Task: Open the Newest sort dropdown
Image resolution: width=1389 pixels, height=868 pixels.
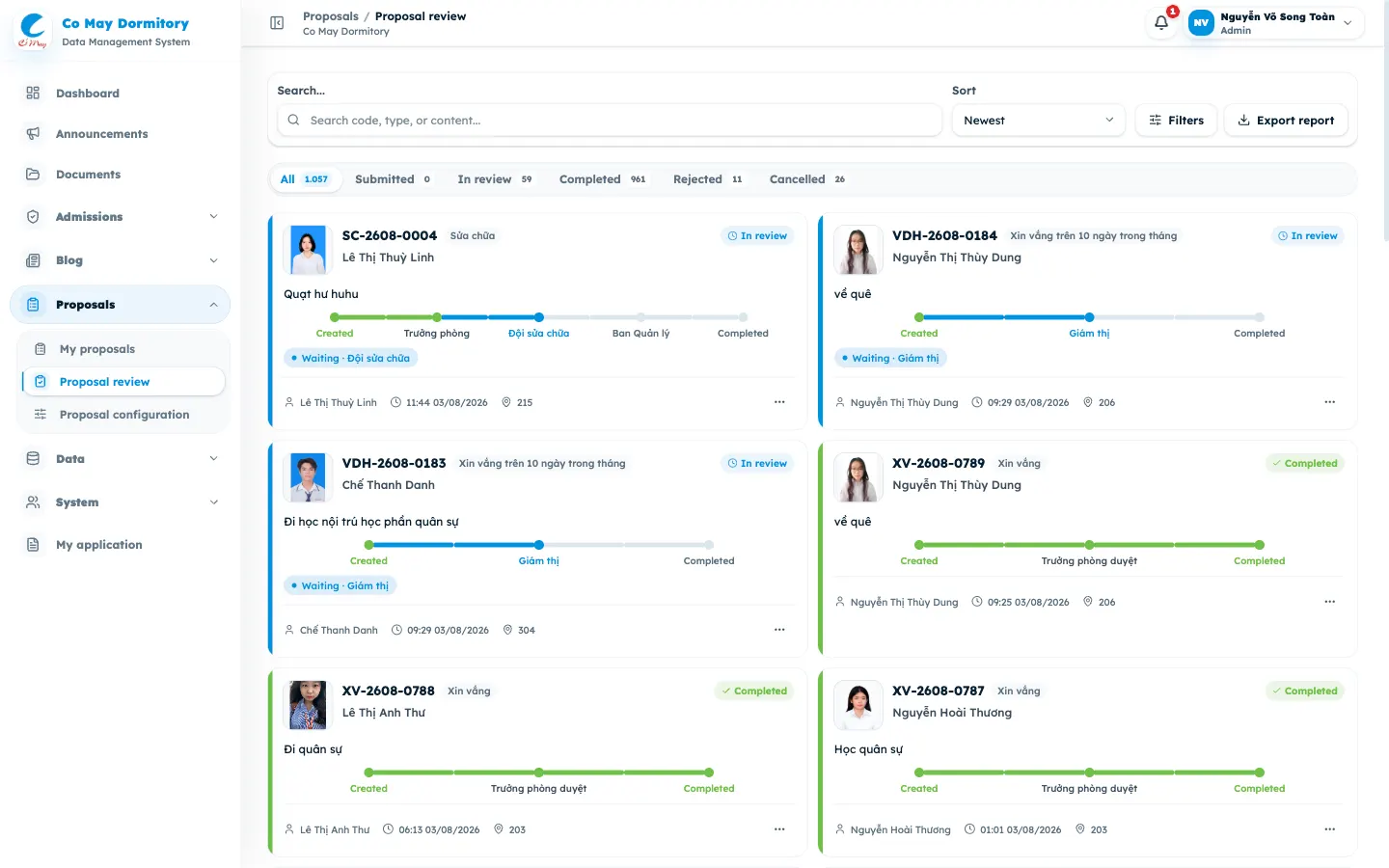Action: [x=1038, y=121]
